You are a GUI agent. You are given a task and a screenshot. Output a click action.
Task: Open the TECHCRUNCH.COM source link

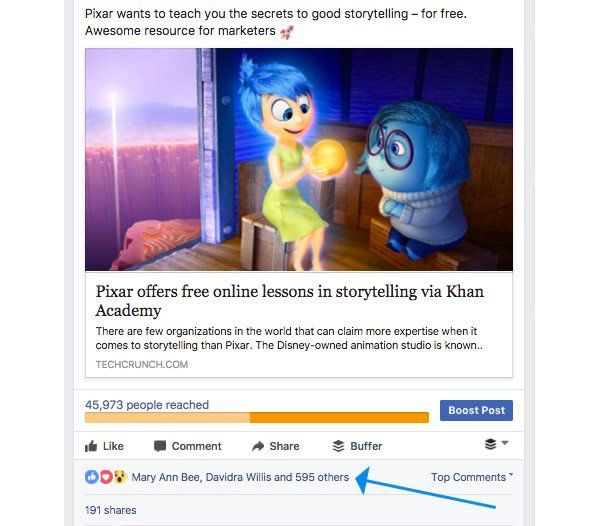click(142, 364)
